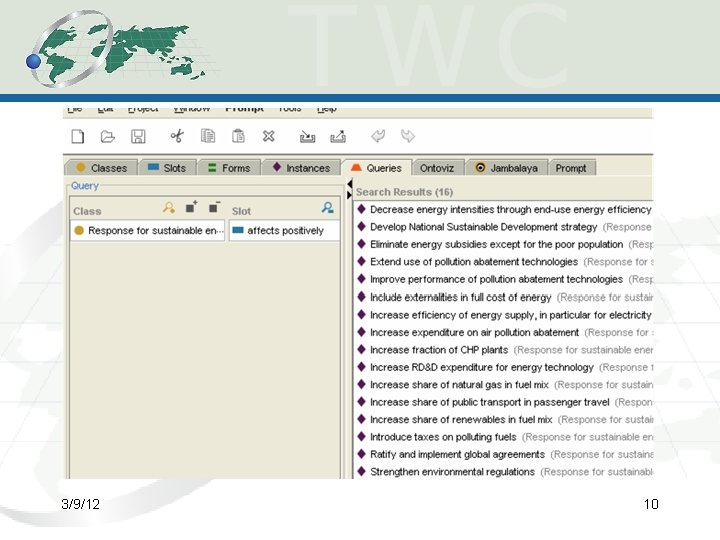Screen dimensions: 720x540
Task: Click the Revert to archived version icon
Action: point(338,136)
